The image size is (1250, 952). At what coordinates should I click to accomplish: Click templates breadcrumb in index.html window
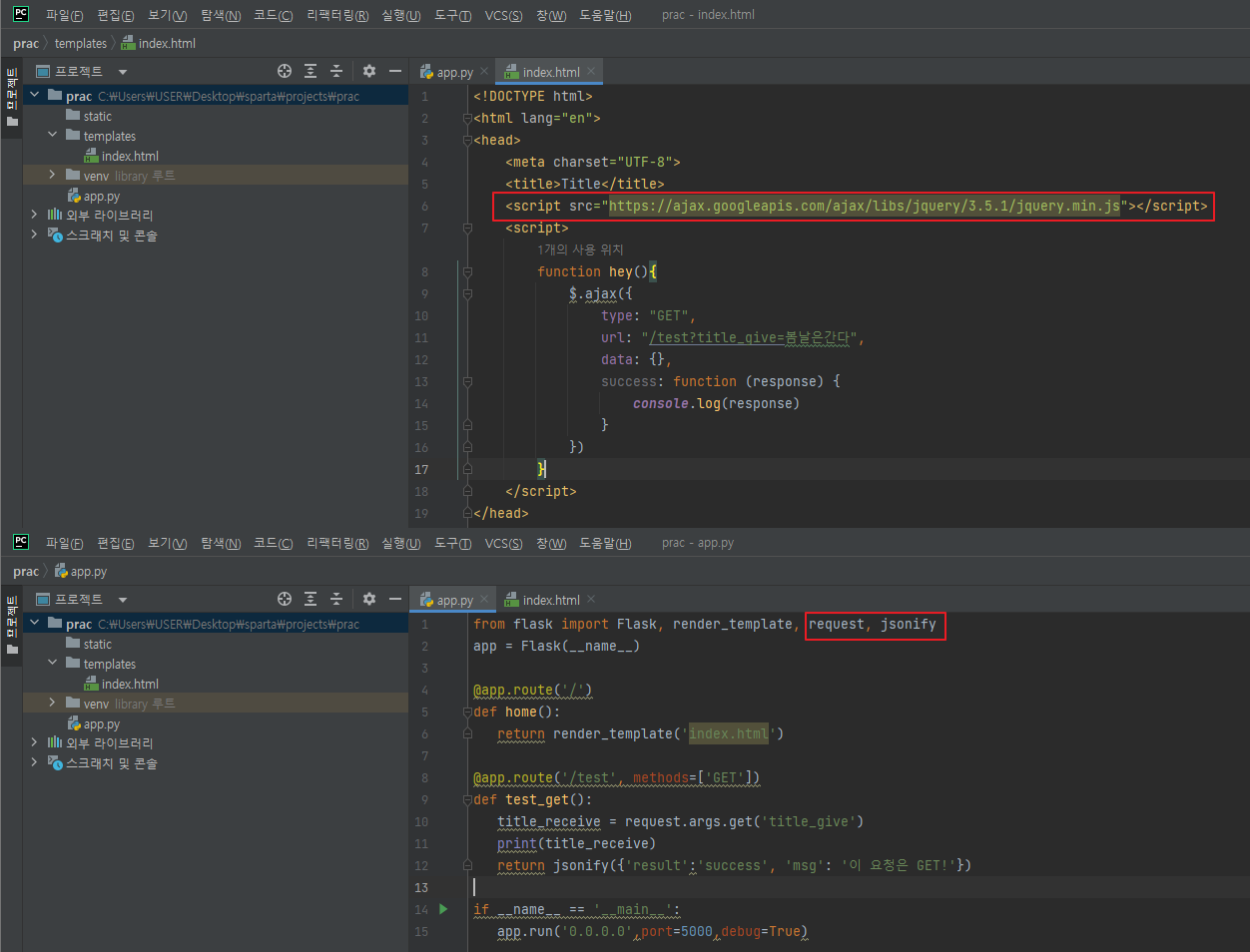point(81,43)
